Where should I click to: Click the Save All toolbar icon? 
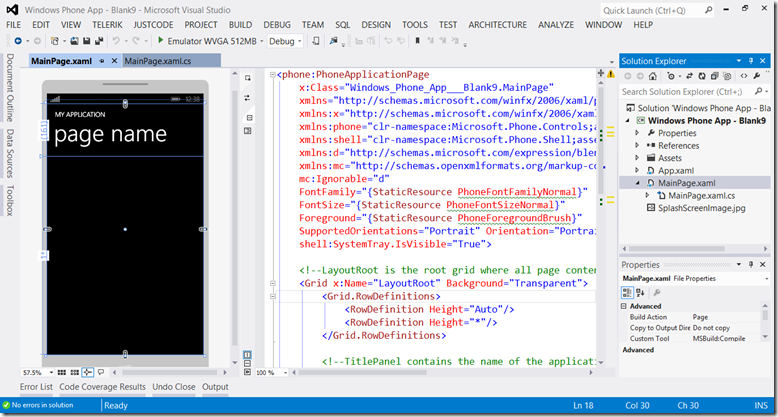[99, 41]
